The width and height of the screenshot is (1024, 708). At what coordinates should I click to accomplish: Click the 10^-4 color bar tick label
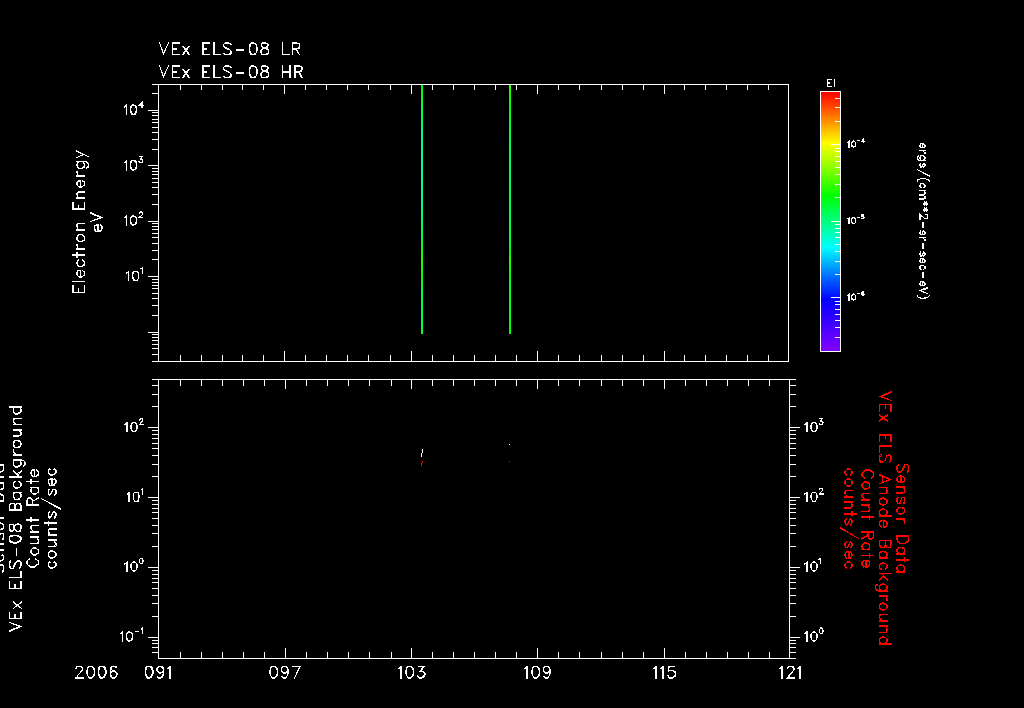point(856,144)
